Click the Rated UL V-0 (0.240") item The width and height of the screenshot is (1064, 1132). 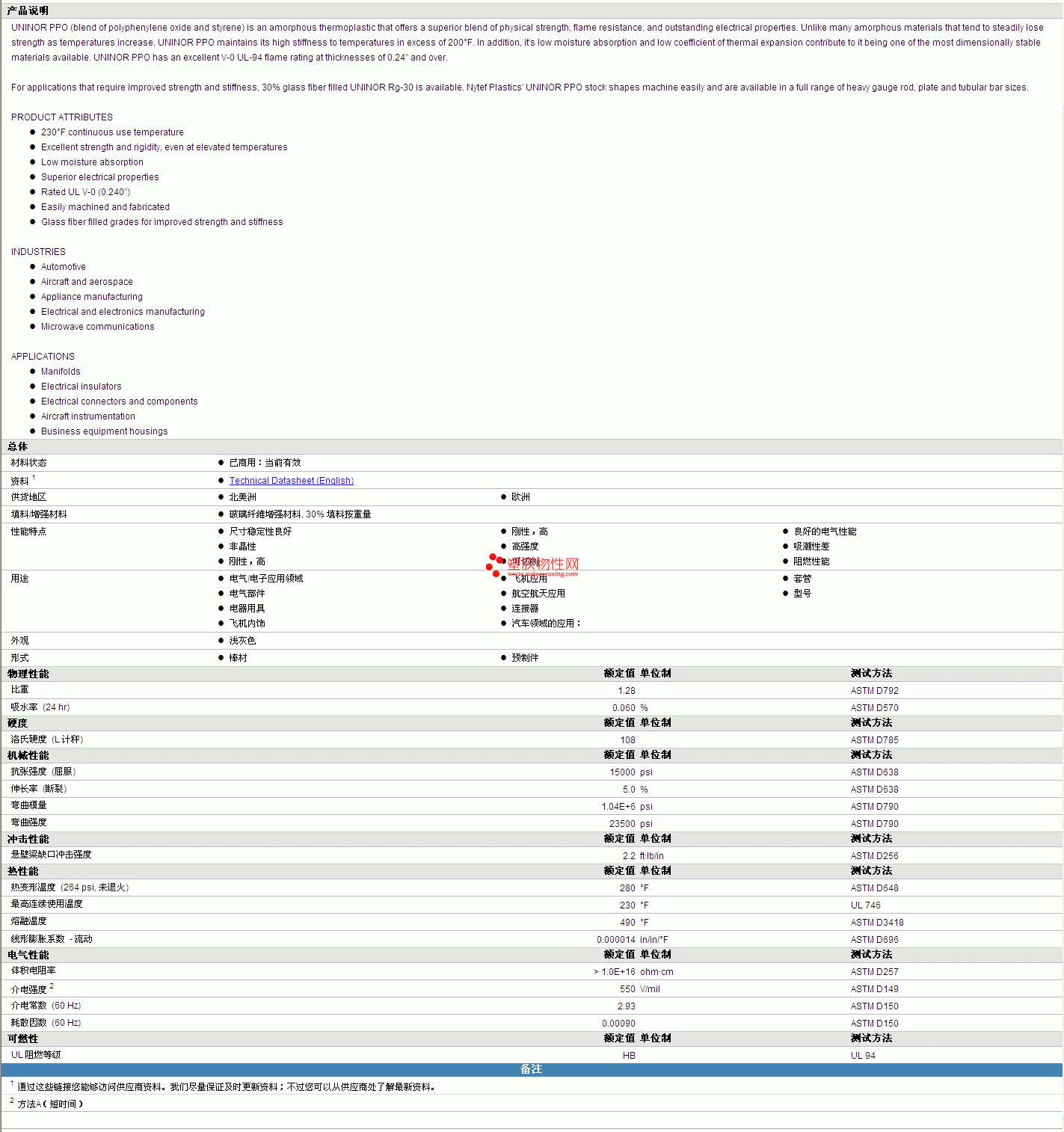pyautogui.click(x=86, y=192)
